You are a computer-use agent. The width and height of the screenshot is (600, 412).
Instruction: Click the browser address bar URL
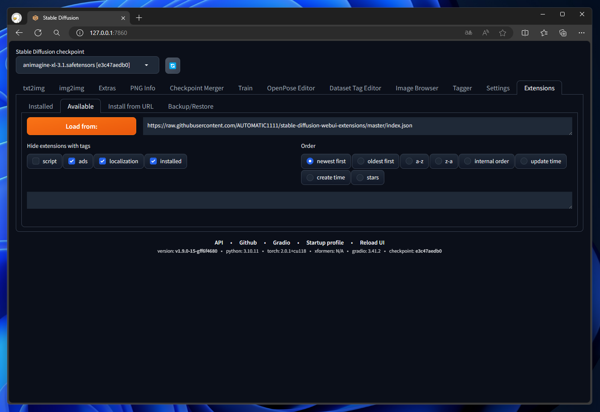coord(108,33)
